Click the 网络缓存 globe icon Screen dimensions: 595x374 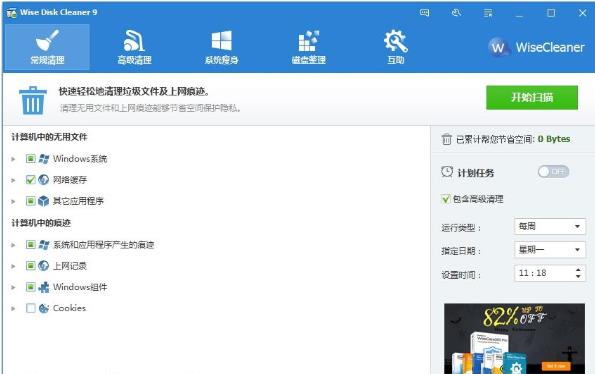pos(44,179)
